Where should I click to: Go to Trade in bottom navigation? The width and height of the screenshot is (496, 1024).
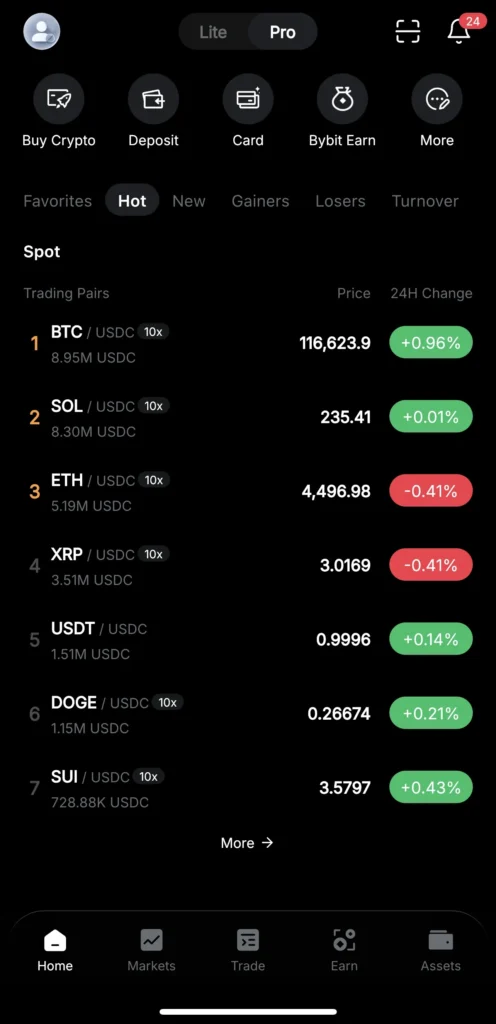tap(248, 950)
